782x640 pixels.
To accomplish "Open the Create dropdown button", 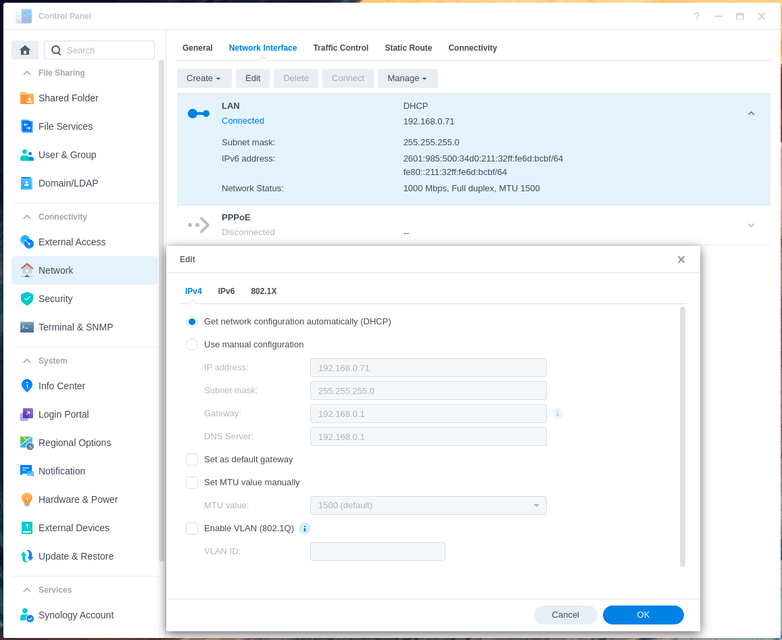I will coord(204,78).
